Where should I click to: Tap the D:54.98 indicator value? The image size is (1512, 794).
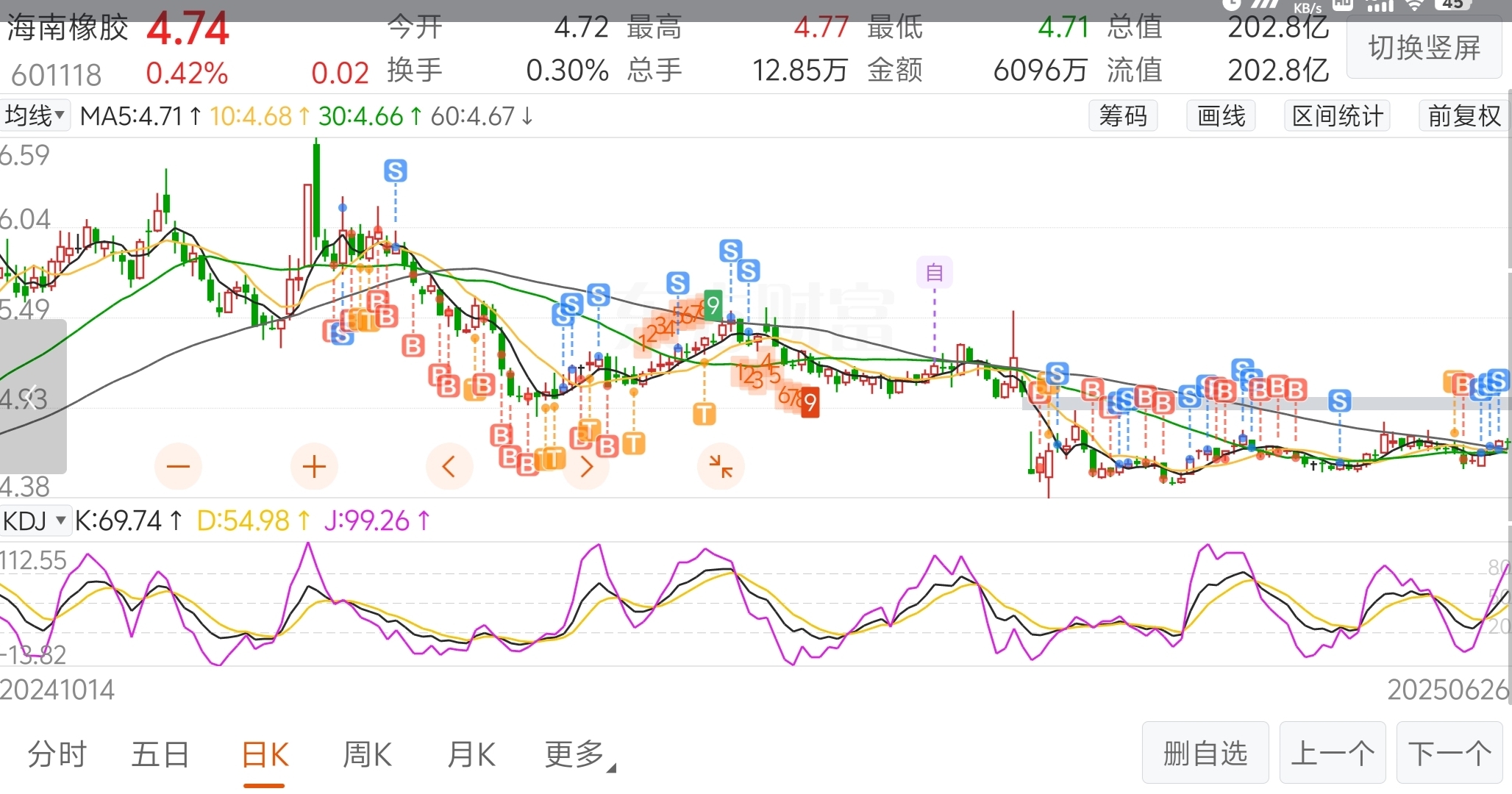[254, 521]
